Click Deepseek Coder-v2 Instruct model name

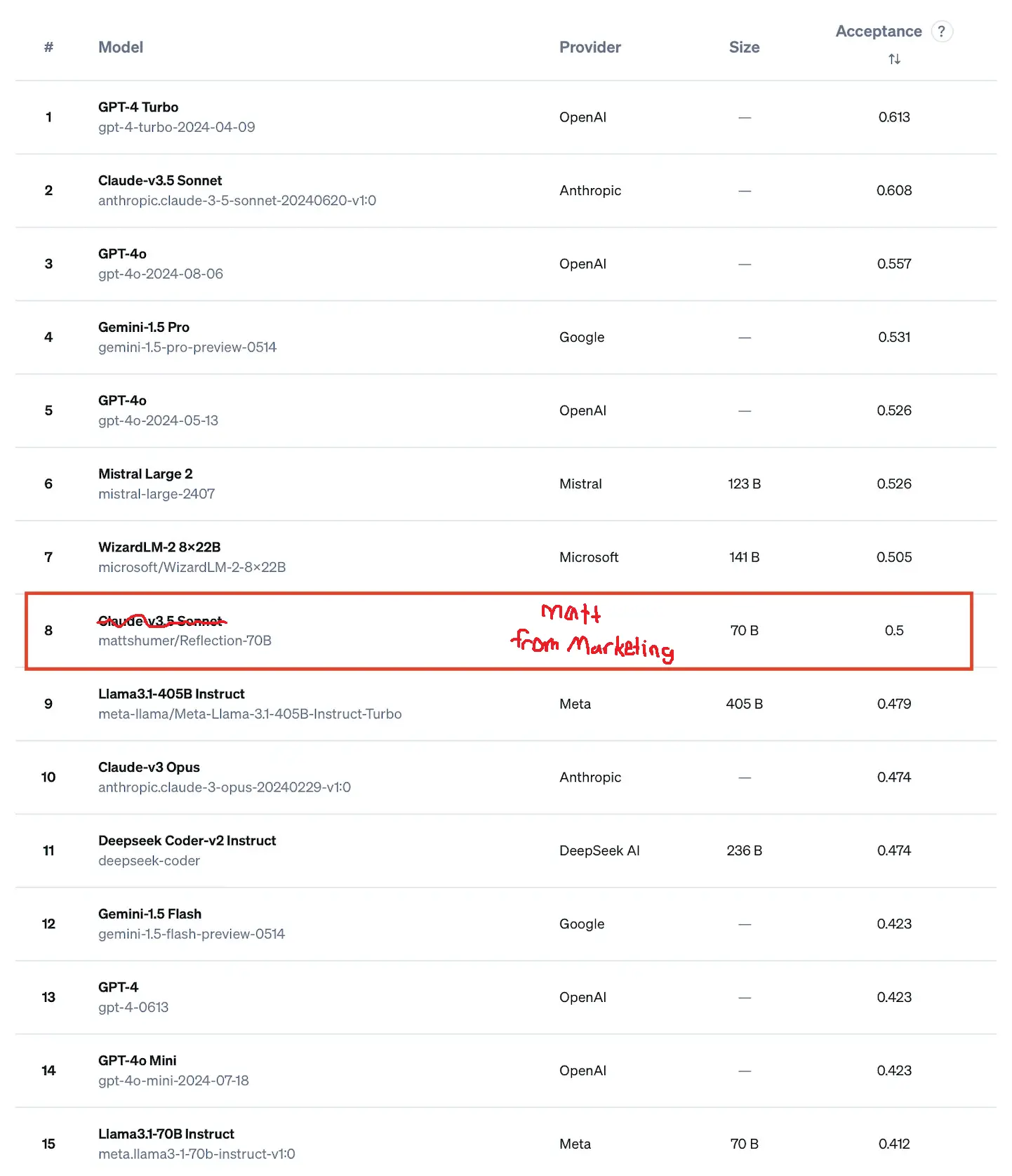(187, 841)
